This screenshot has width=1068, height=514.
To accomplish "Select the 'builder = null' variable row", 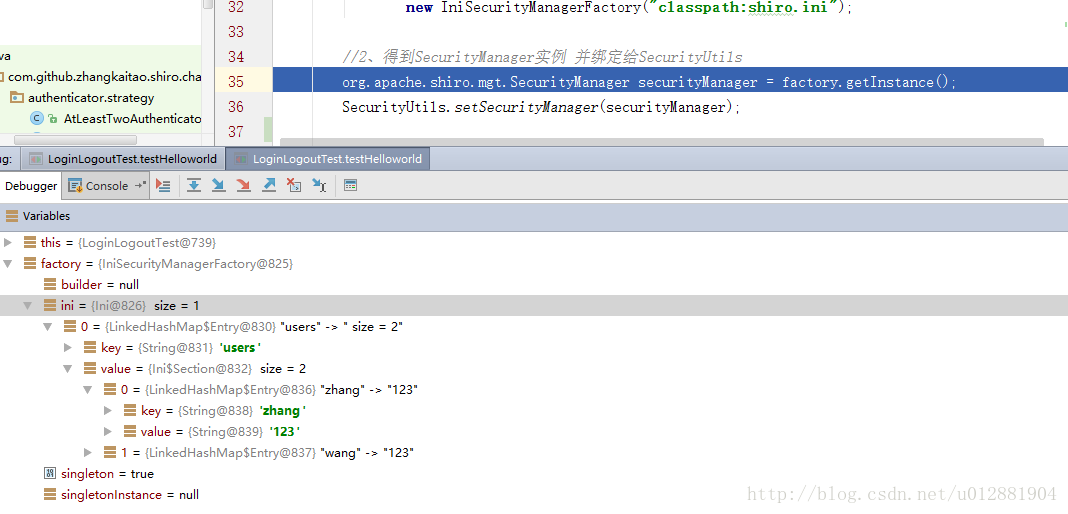I will (534, 285).
